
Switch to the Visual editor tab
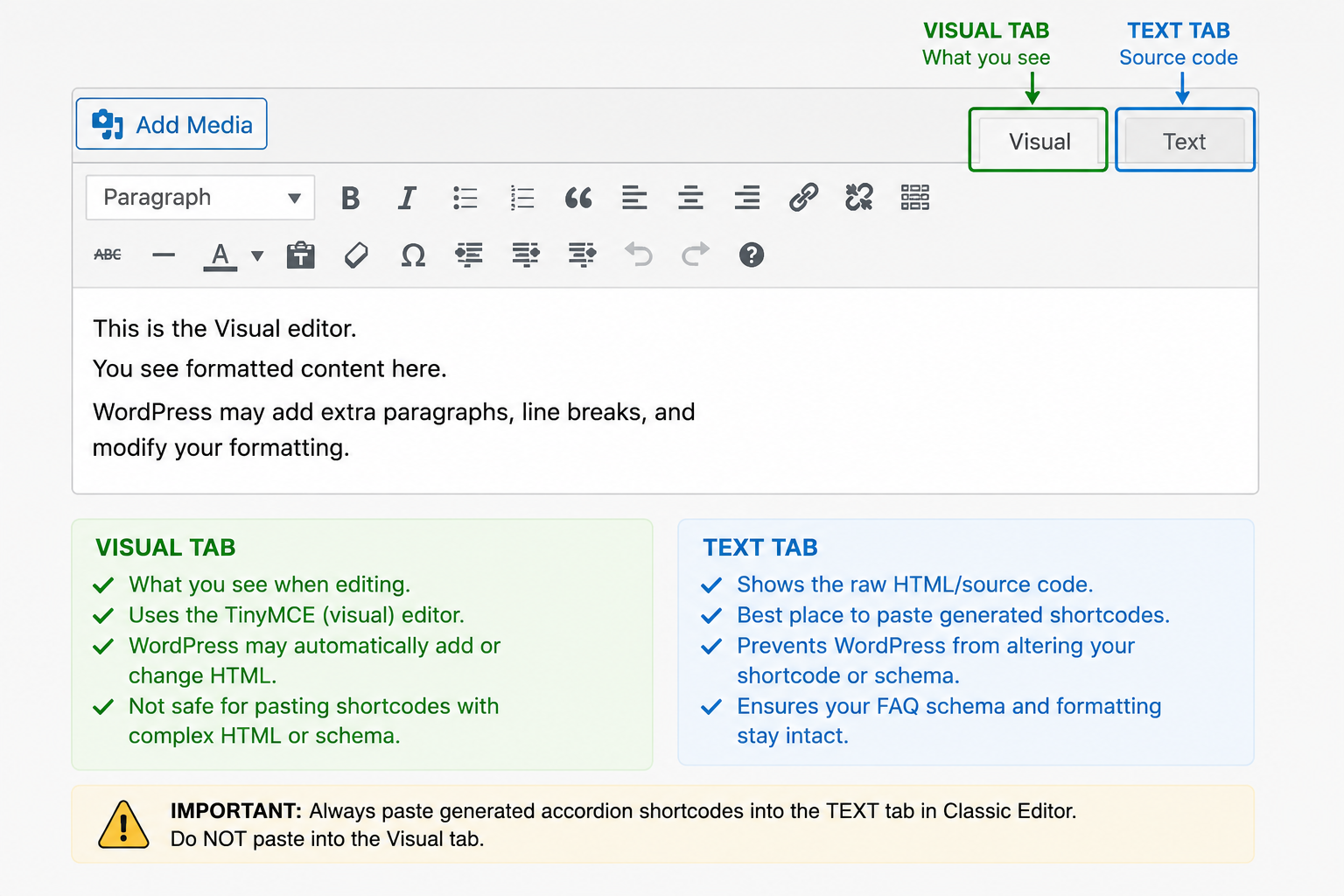pyautogui.click(x=1039, y=141)
